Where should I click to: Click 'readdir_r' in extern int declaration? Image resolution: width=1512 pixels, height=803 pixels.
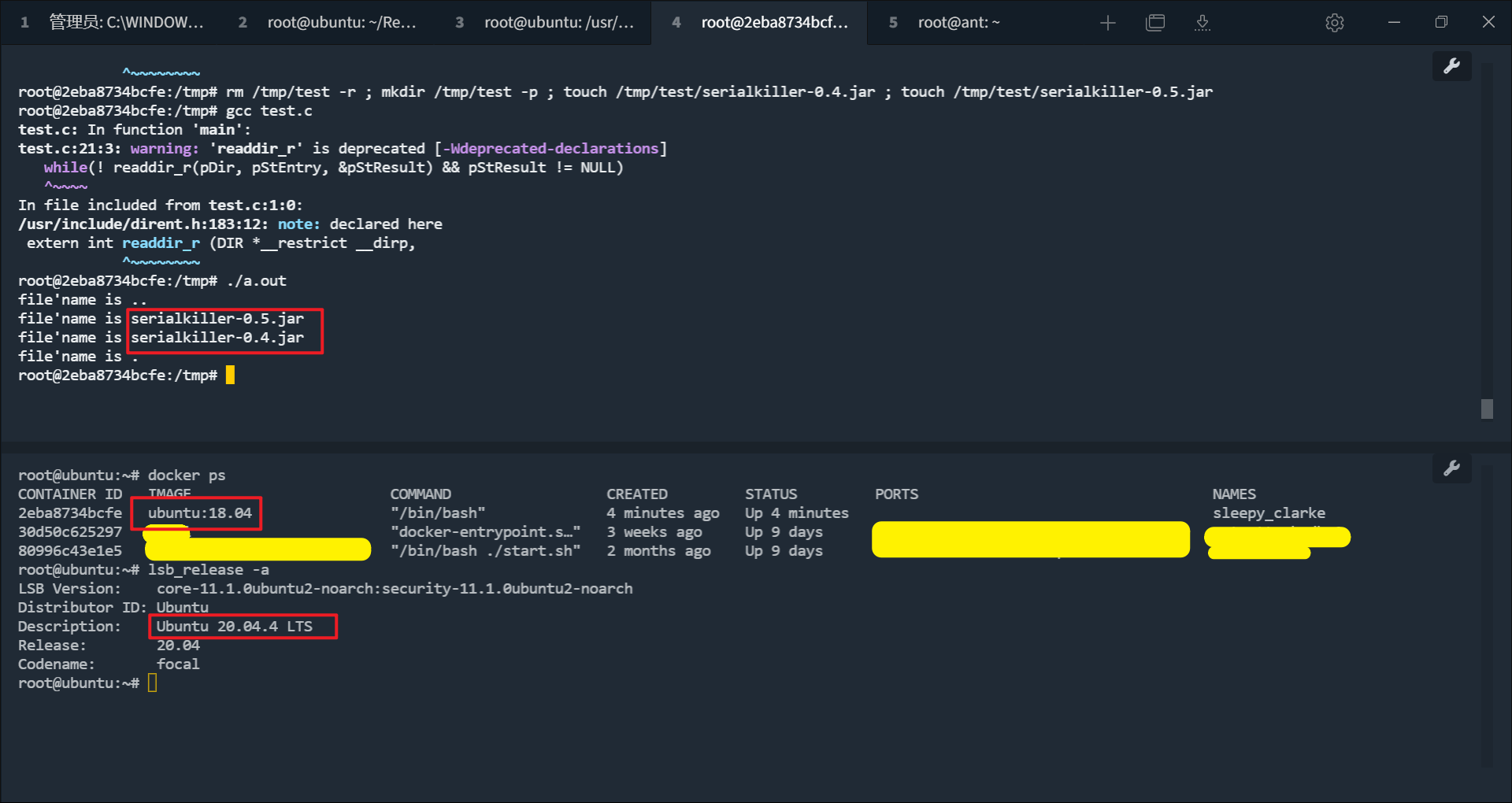[161, 243]
